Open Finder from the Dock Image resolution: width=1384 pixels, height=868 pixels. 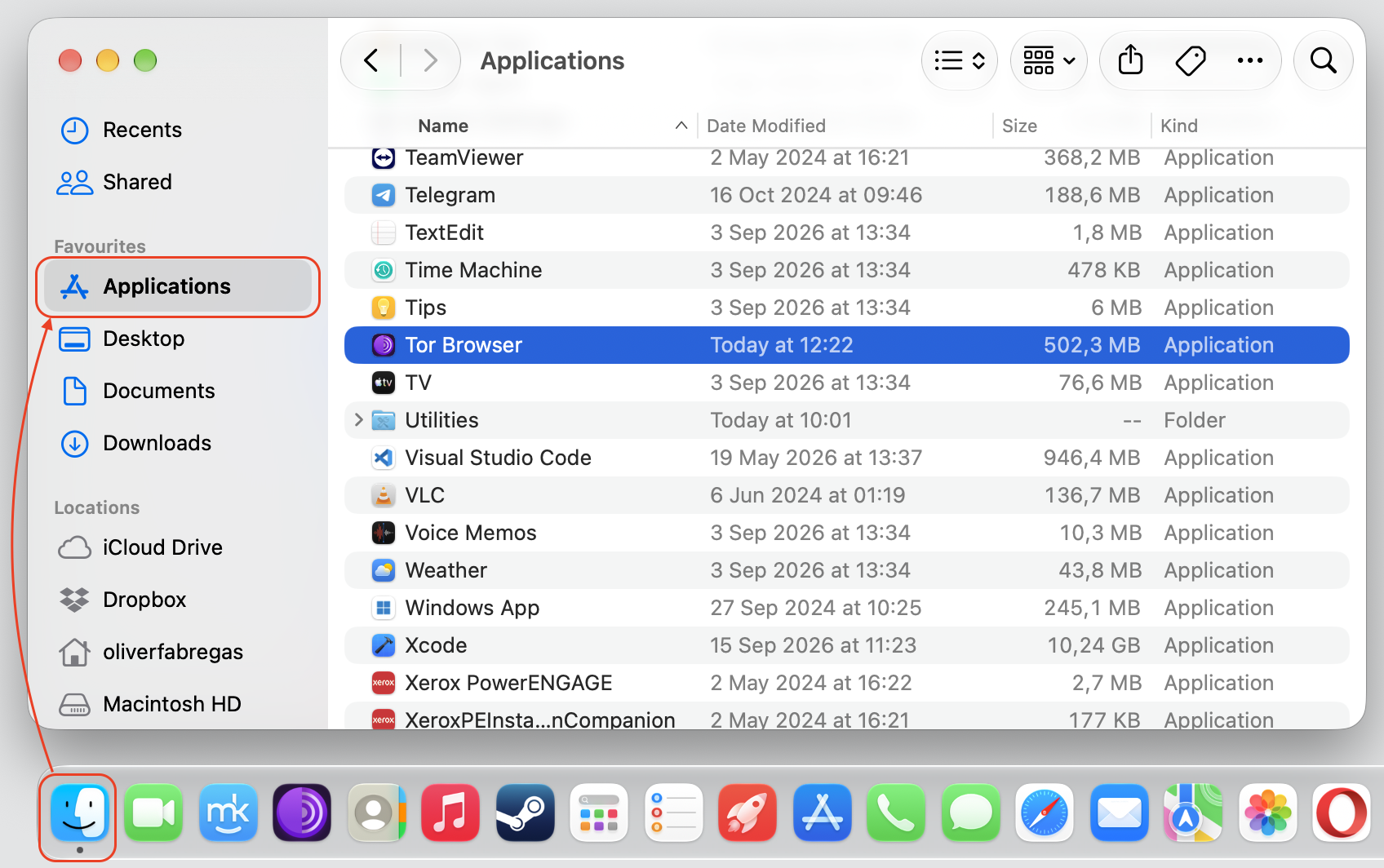[x=79, y=813]
